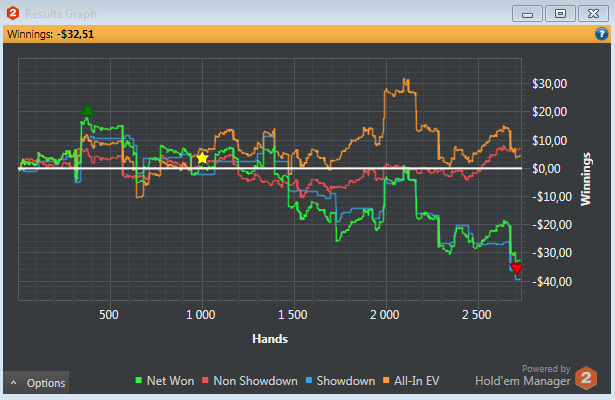Click the 1 500 hands axis label
615x400 pixels.
point(293,315)
